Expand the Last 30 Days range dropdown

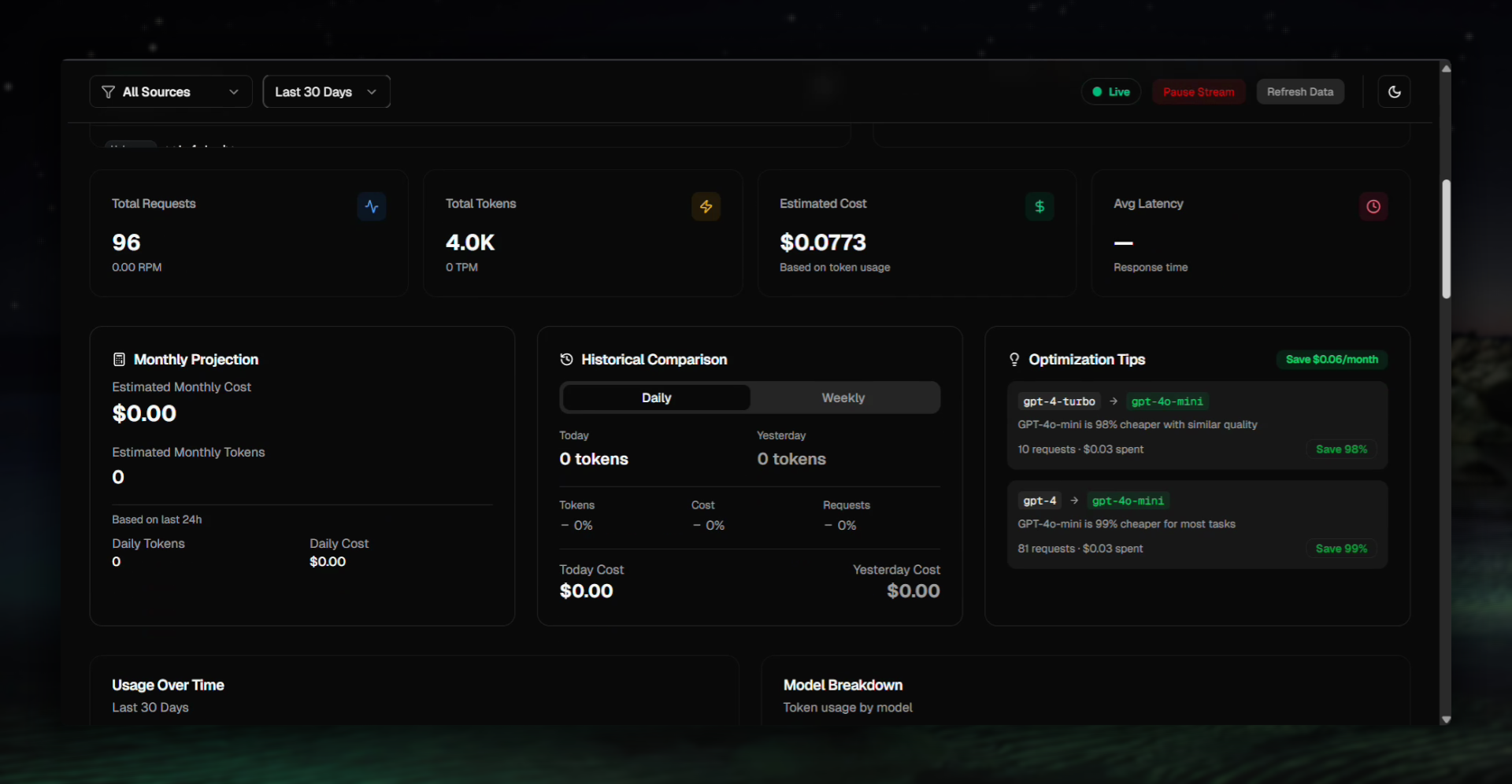326,92
